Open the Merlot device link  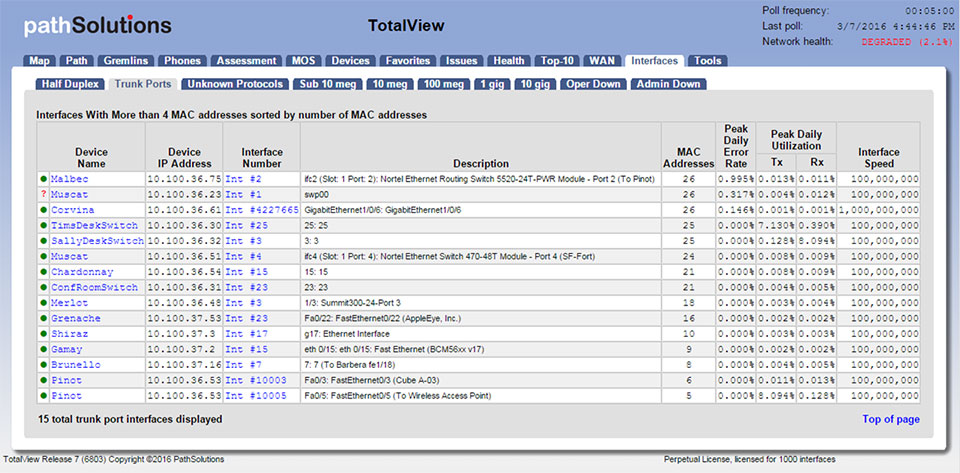[69, 303]
